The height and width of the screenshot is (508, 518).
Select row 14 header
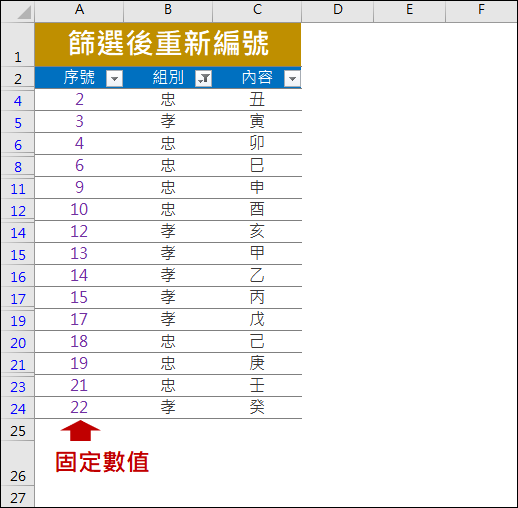coord(18,232)
